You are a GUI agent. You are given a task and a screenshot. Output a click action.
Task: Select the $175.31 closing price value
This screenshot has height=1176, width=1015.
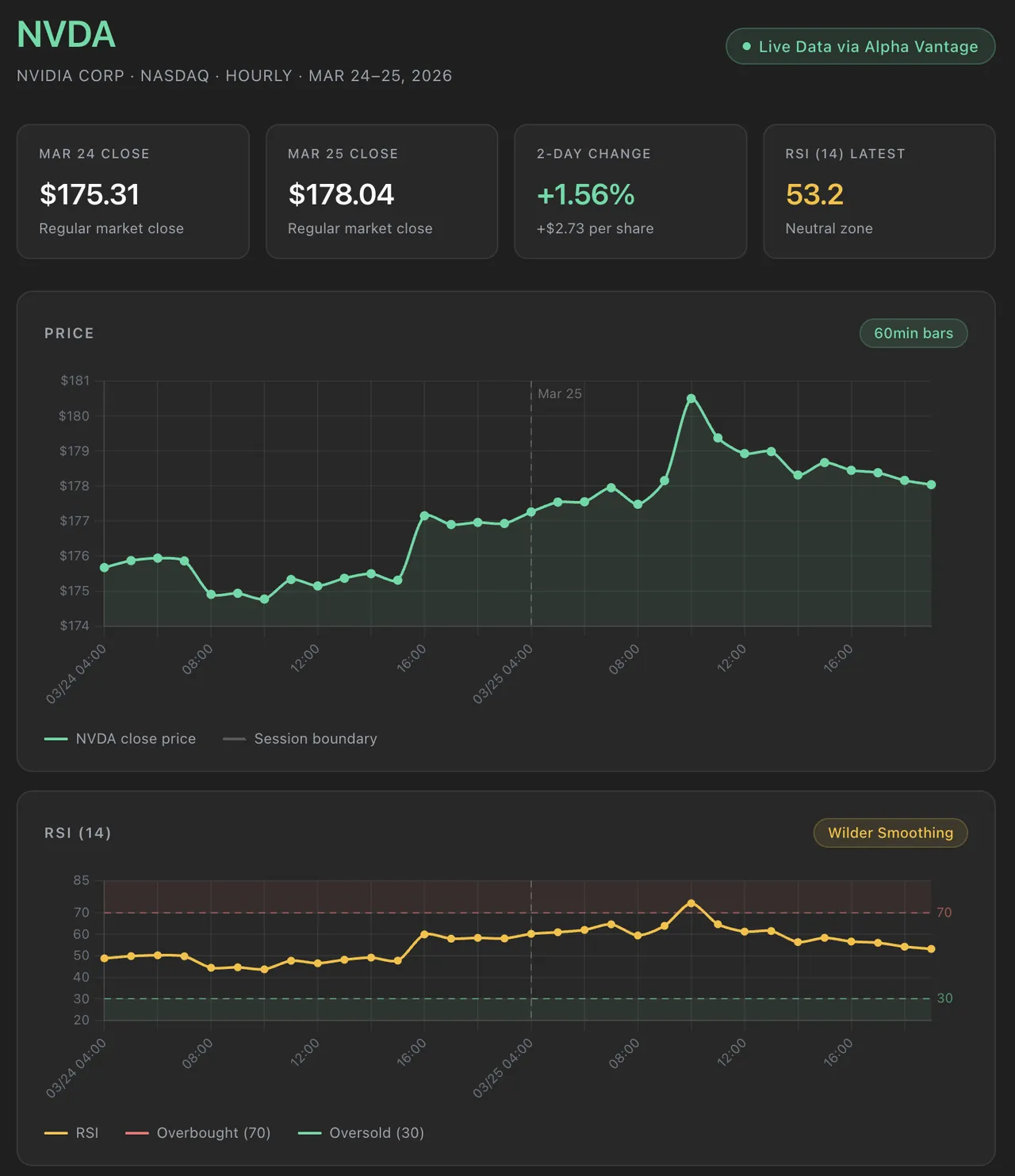pos(90,194)
